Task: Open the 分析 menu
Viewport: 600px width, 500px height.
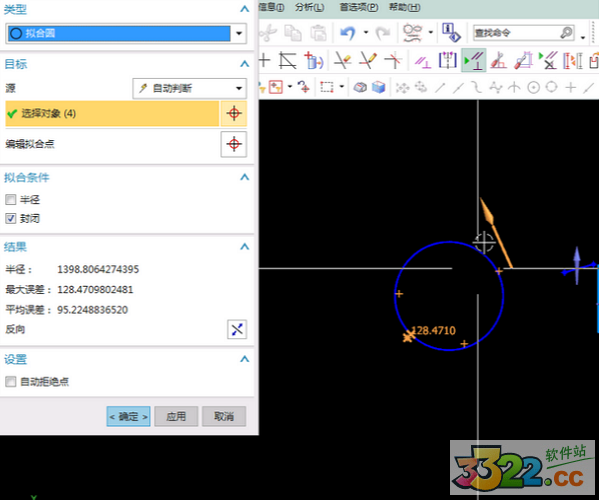Action: (x=309, y=7)
